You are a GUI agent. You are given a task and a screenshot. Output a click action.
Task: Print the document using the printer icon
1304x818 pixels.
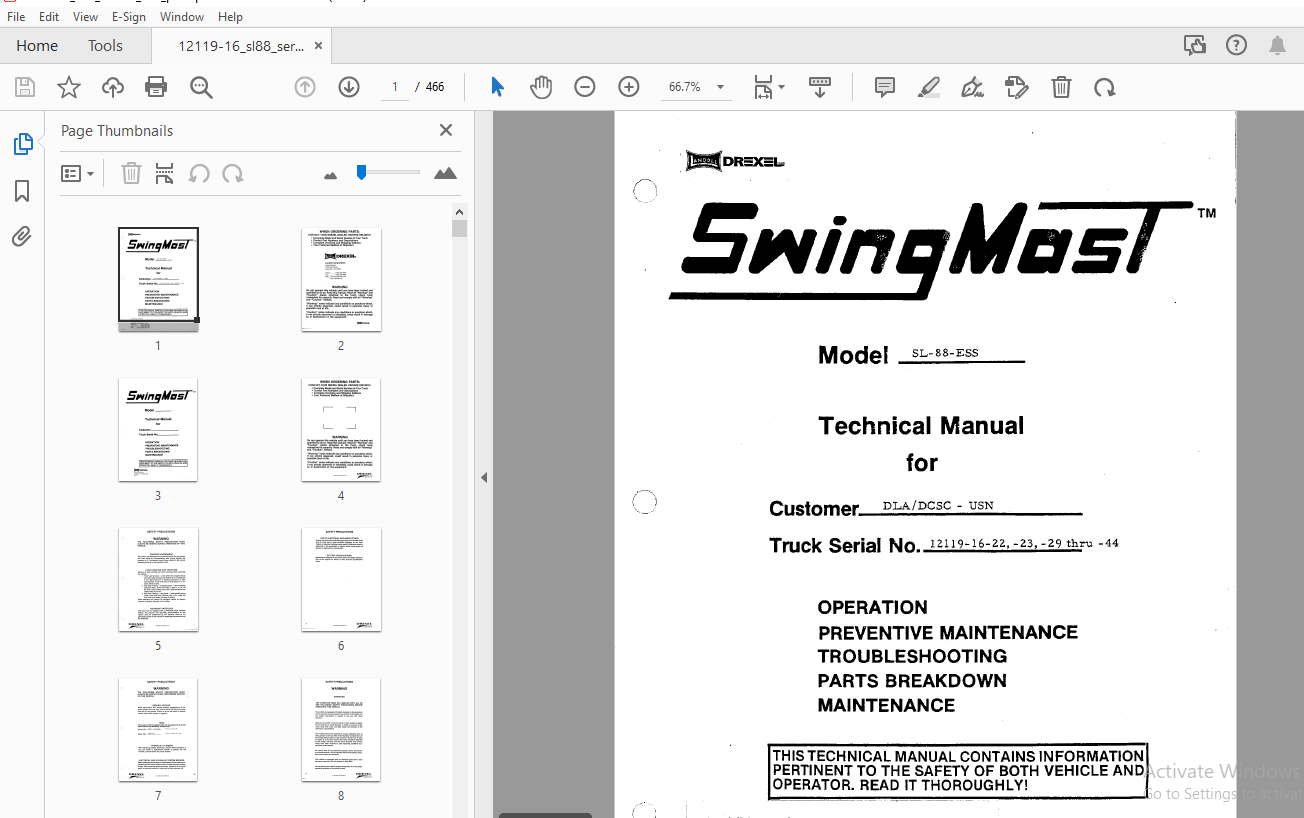156,87
